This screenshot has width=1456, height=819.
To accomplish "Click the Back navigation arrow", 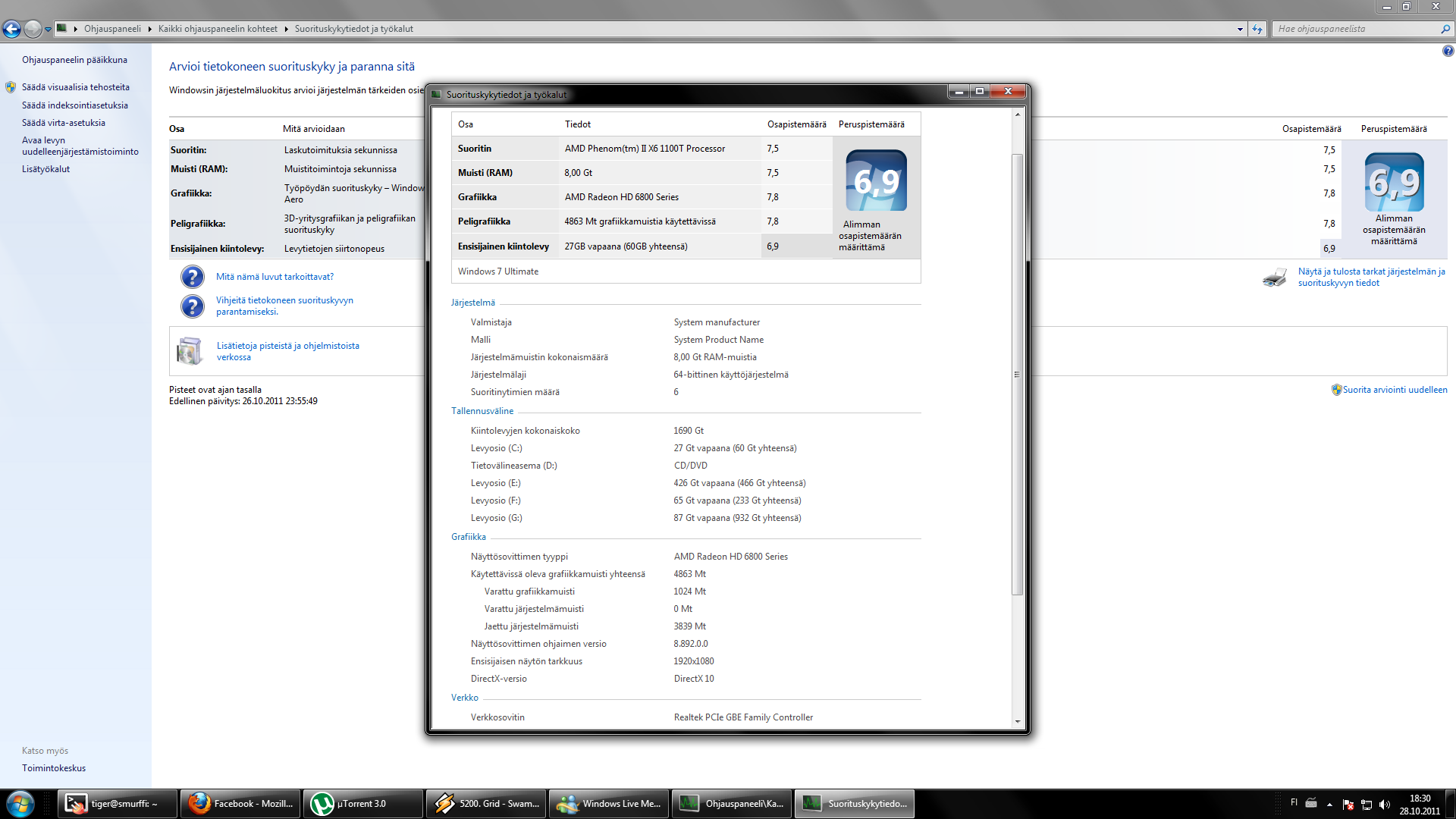I will [11, 29].
